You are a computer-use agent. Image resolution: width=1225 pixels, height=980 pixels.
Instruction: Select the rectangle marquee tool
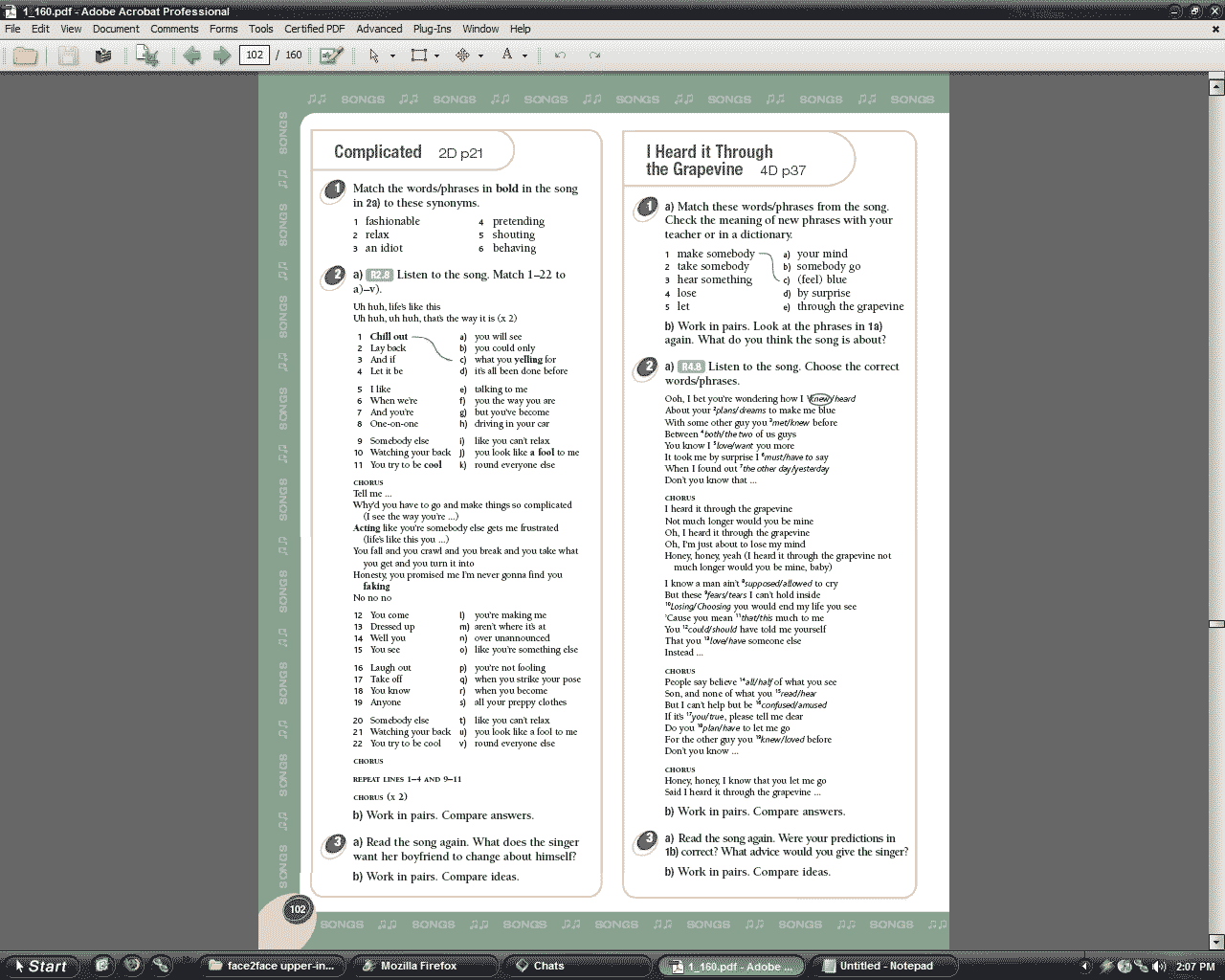click(x=418, y=56)
